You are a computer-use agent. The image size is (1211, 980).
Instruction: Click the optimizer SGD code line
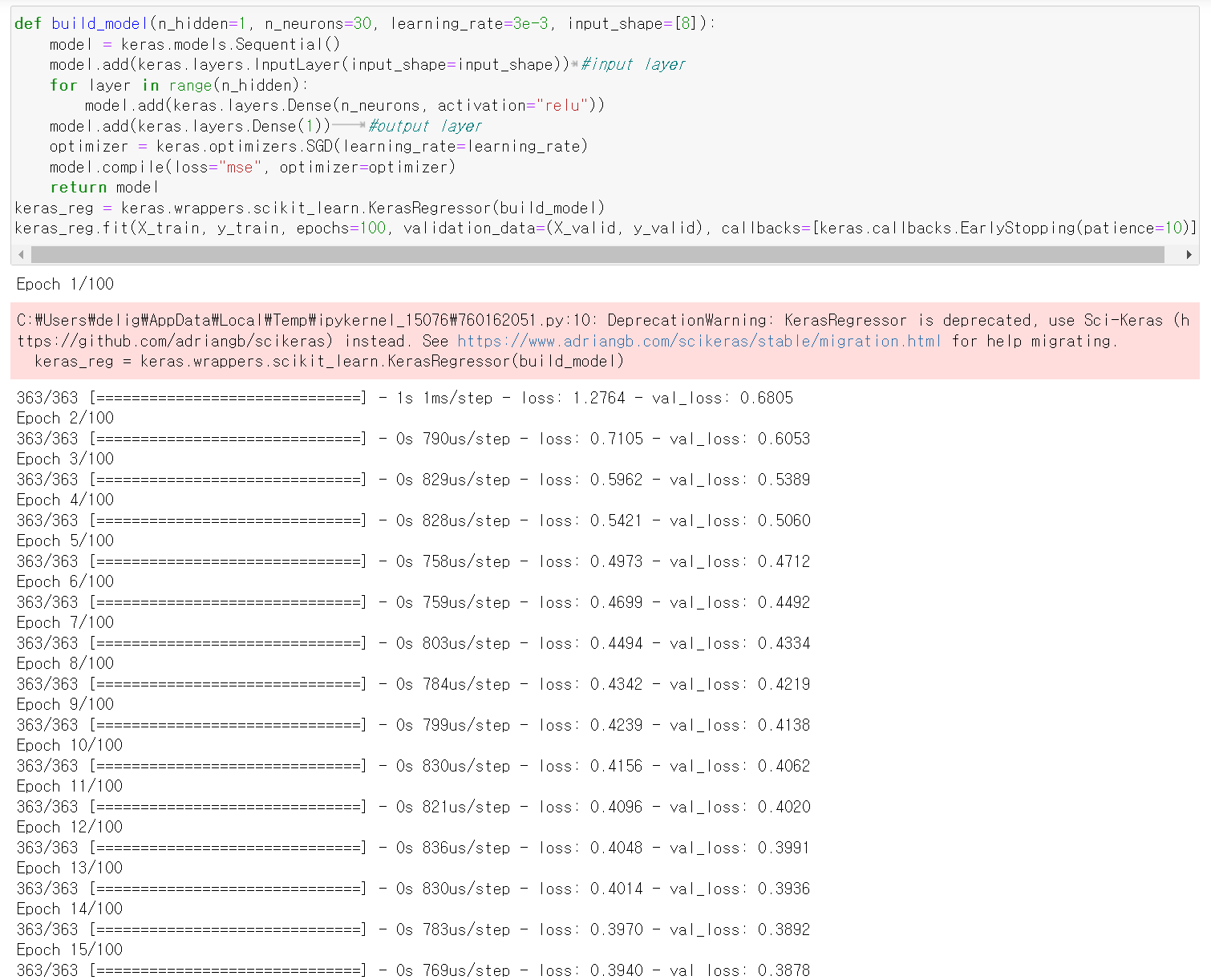318,146
